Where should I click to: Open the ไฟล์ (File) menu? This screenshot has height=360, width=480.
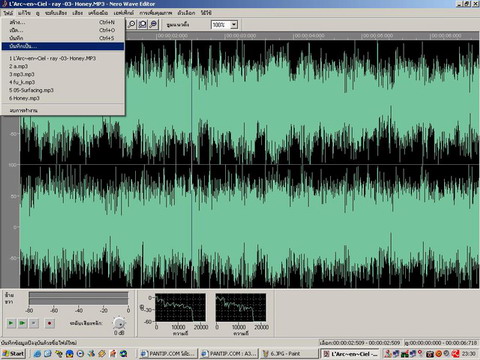[8, 13]
